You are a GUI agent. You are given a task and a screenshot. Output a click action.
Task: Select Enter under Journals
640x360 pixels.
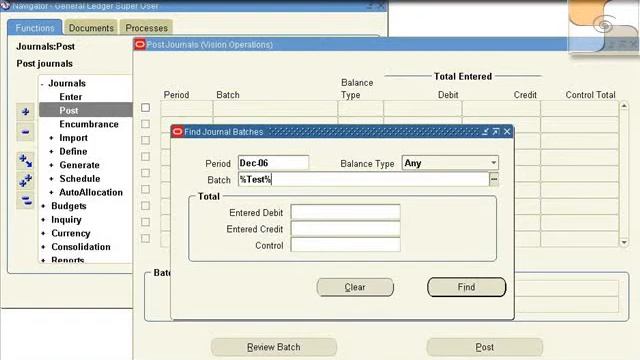tap(71, 97)
